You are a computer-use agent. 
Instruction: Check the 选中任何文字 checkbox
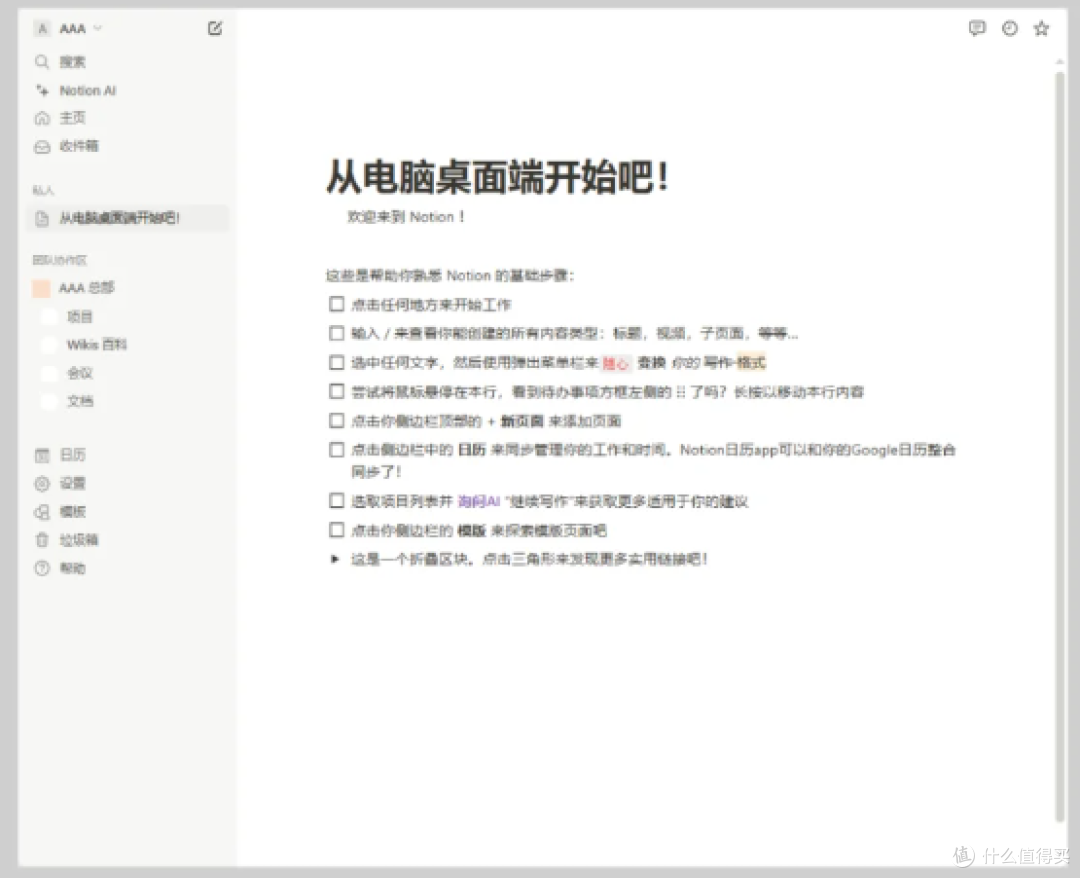(x=336, y=362)
